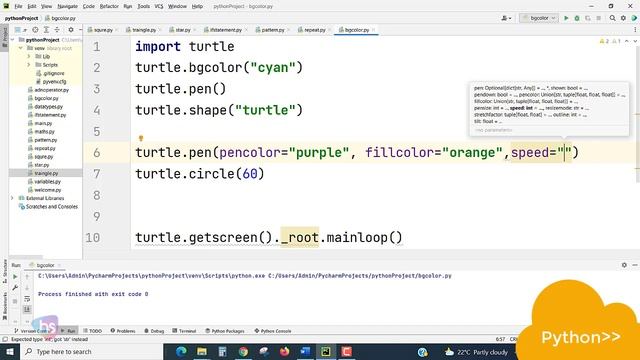Go to previous highlighted error arrow
640x360 pixels.
pyautogui.click(x=627, y=41)
